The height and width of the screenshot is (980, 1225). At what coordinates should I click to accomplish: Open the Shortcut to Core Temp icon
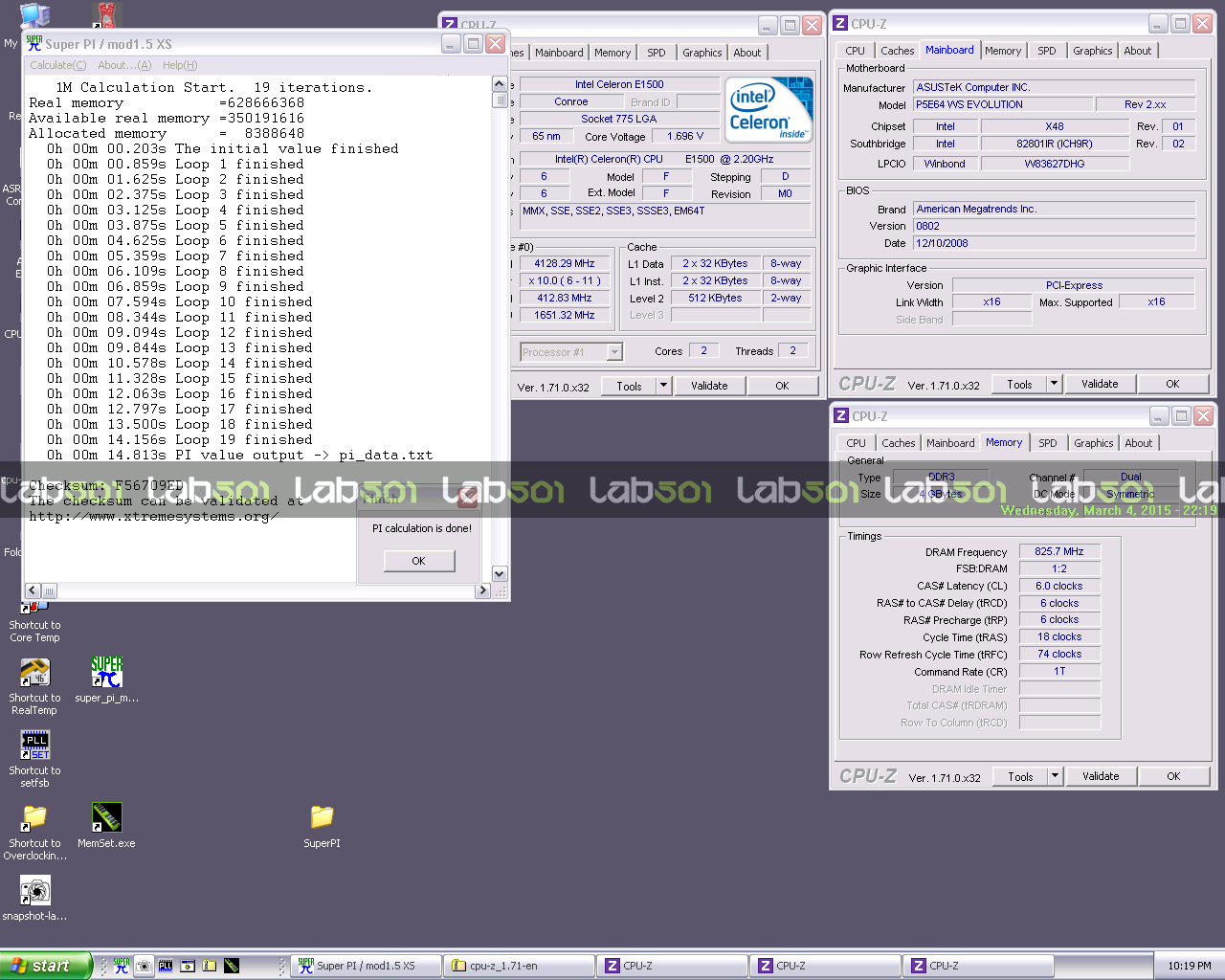(34, 607)
